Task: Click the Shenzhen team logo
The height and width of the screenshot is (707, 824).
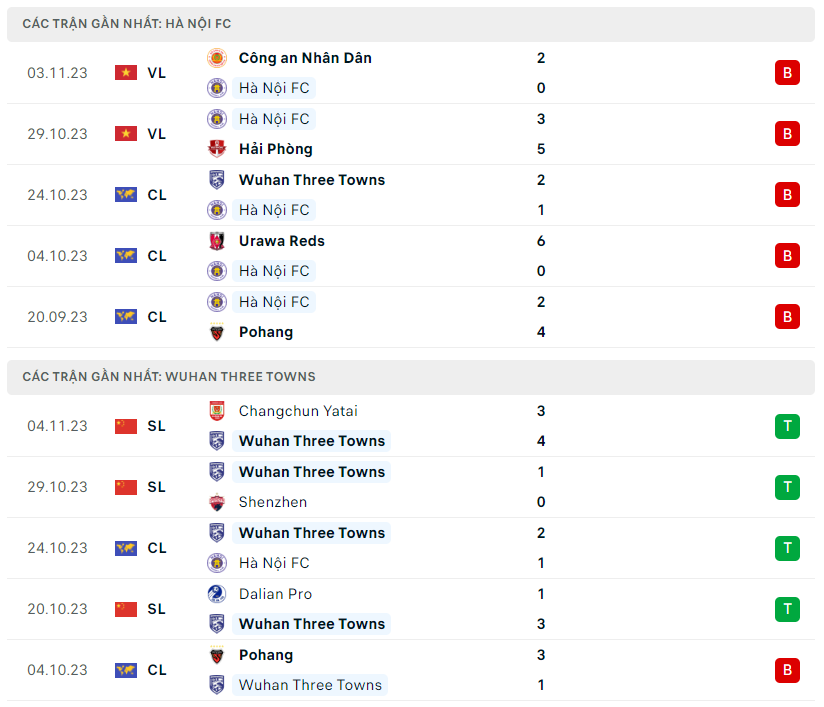Action: coord(216,502)
